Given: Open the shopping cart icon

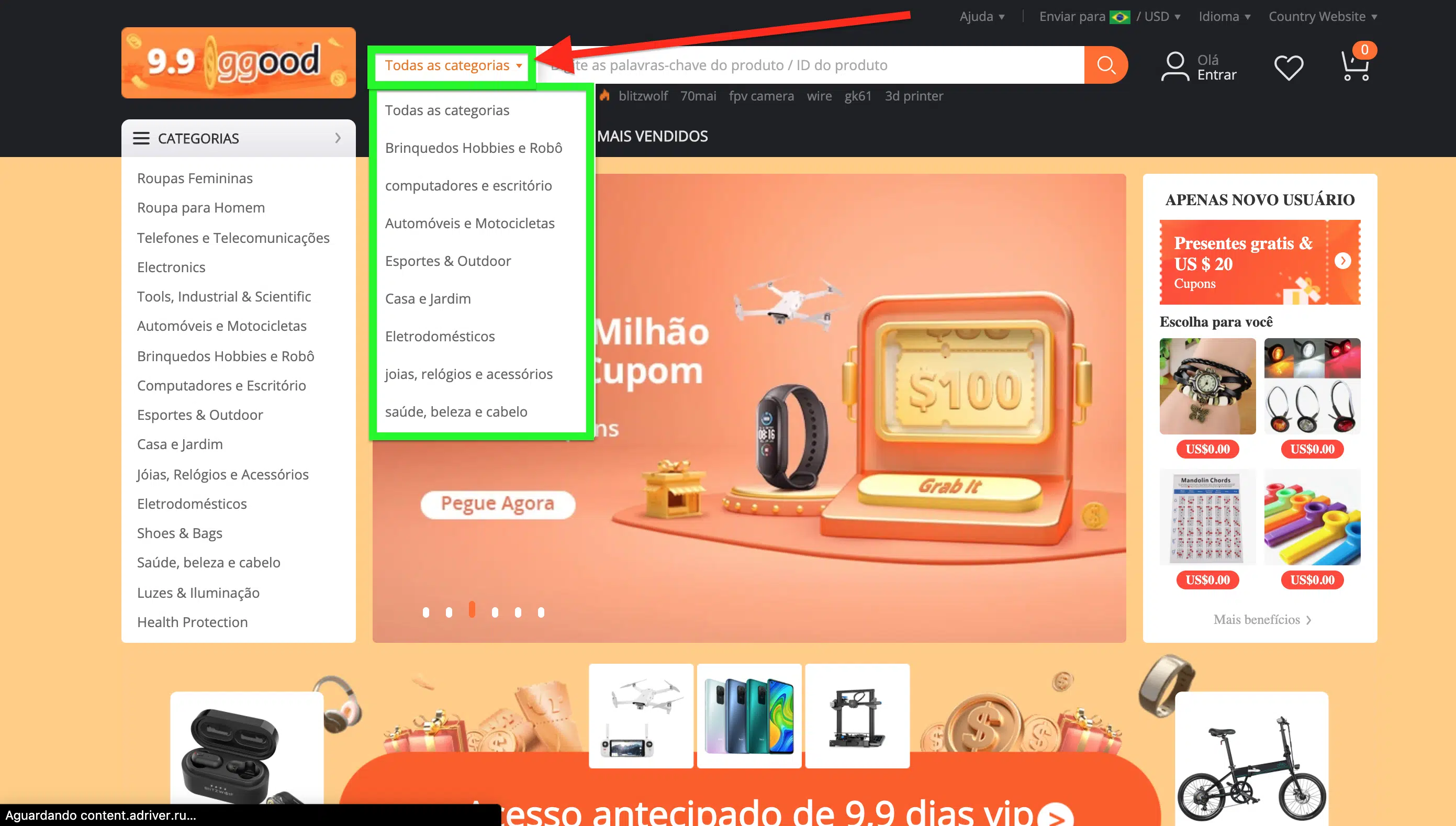Looking at the screenshot, I should [1355, 66].
